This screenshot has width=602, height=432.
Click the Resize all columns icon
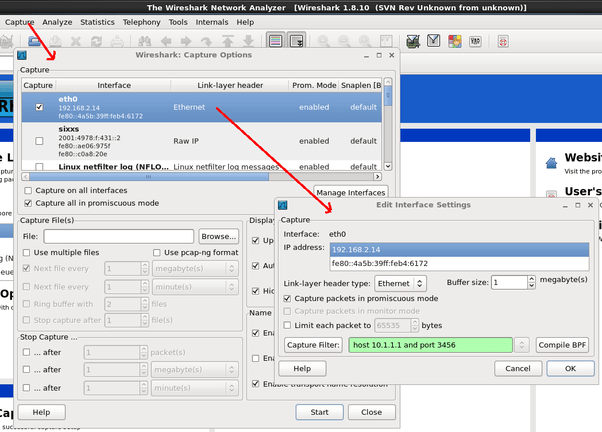(x=386, y=41)
